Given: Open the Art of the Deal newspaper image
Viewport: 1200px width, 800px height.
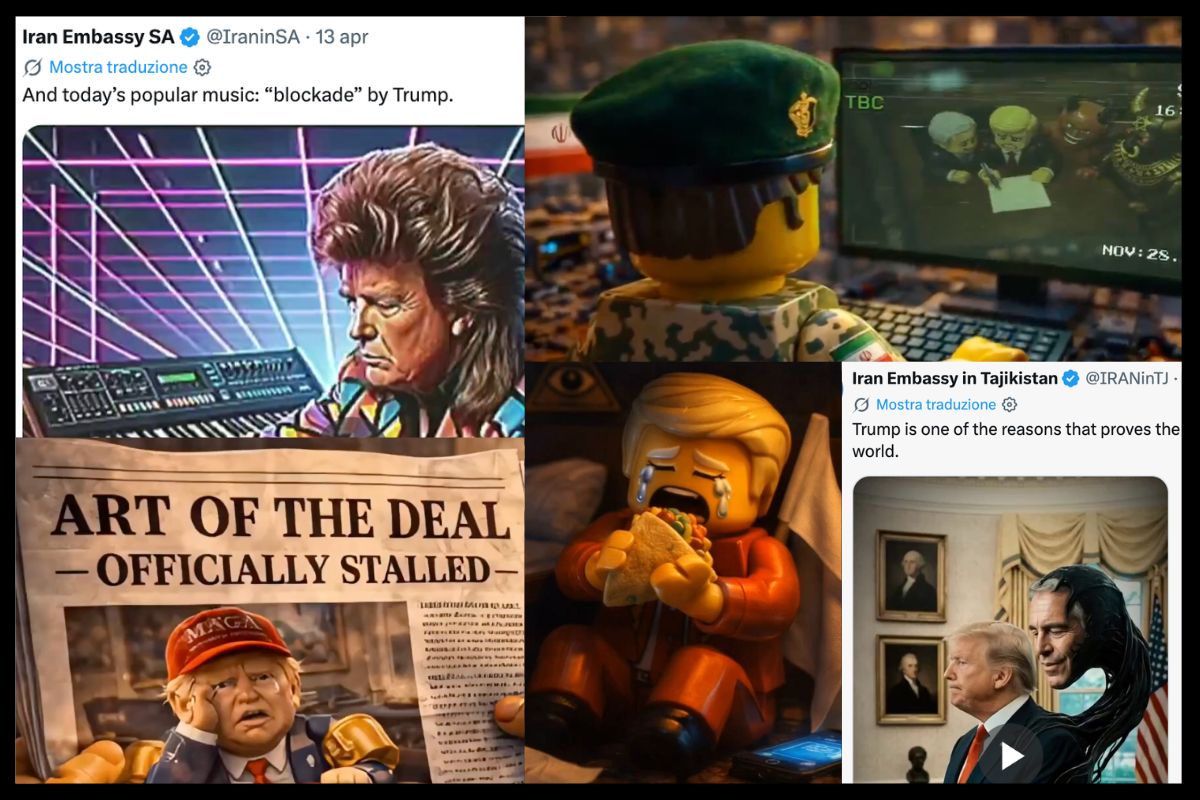Looking at the screenshot, I should point(270,610).
